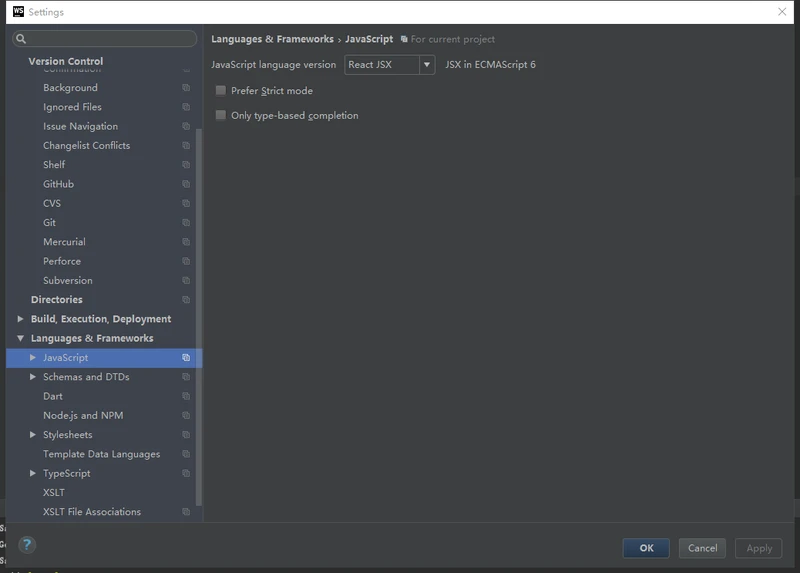Expand the JavaScript tree node arrow
Image resolution: width=800 pixels, height=573 pixels.
[33, 358]
